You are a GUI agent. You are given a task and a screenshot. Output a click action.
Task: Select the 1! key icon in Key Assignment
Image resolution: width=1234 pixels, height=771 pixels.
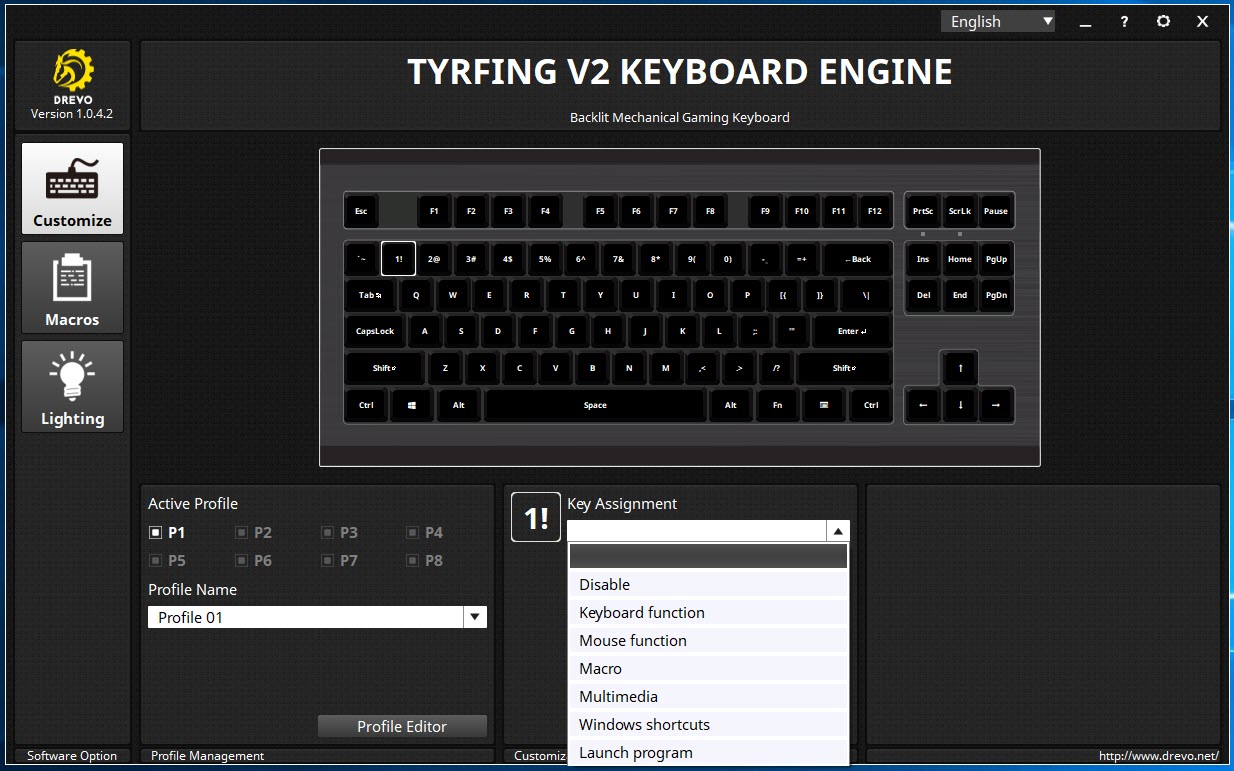click(x=536, y=517)
